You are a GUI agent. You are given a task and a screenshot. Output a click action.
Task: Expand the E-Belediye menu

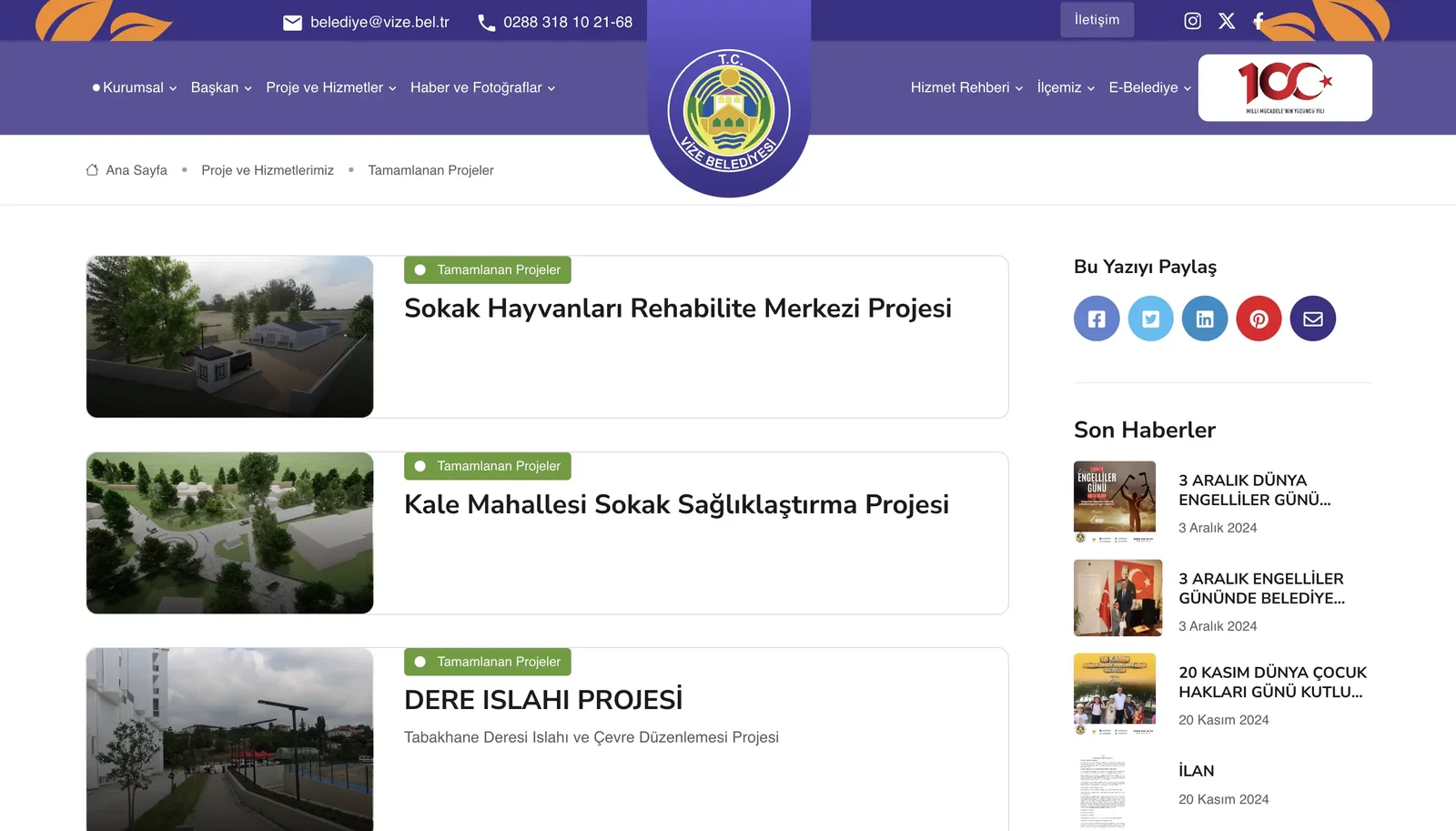point(1149,87)
